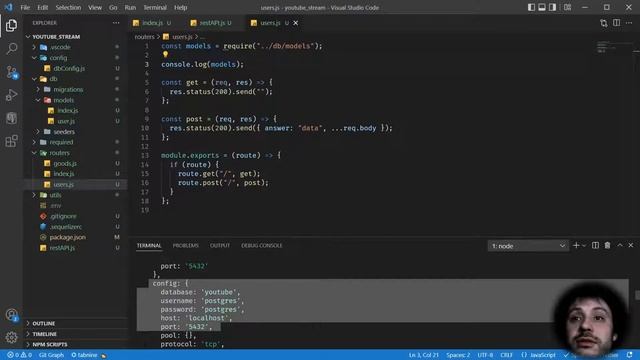Click errors and warnings status indicator
The image size is (640, 360).
(x=19, y=355)
